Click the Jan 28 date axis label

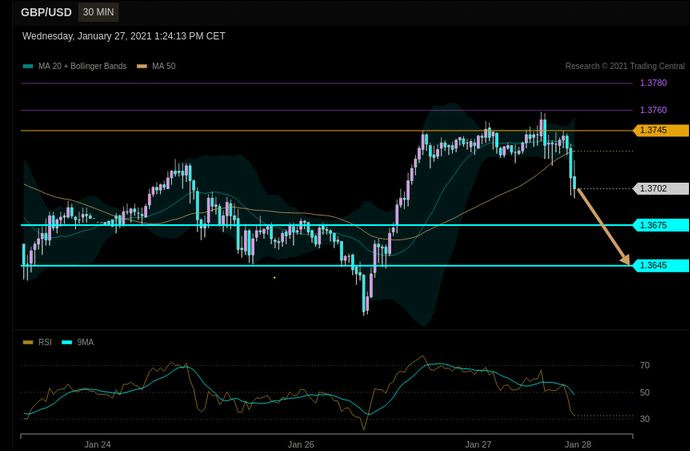tap(578, 444)
